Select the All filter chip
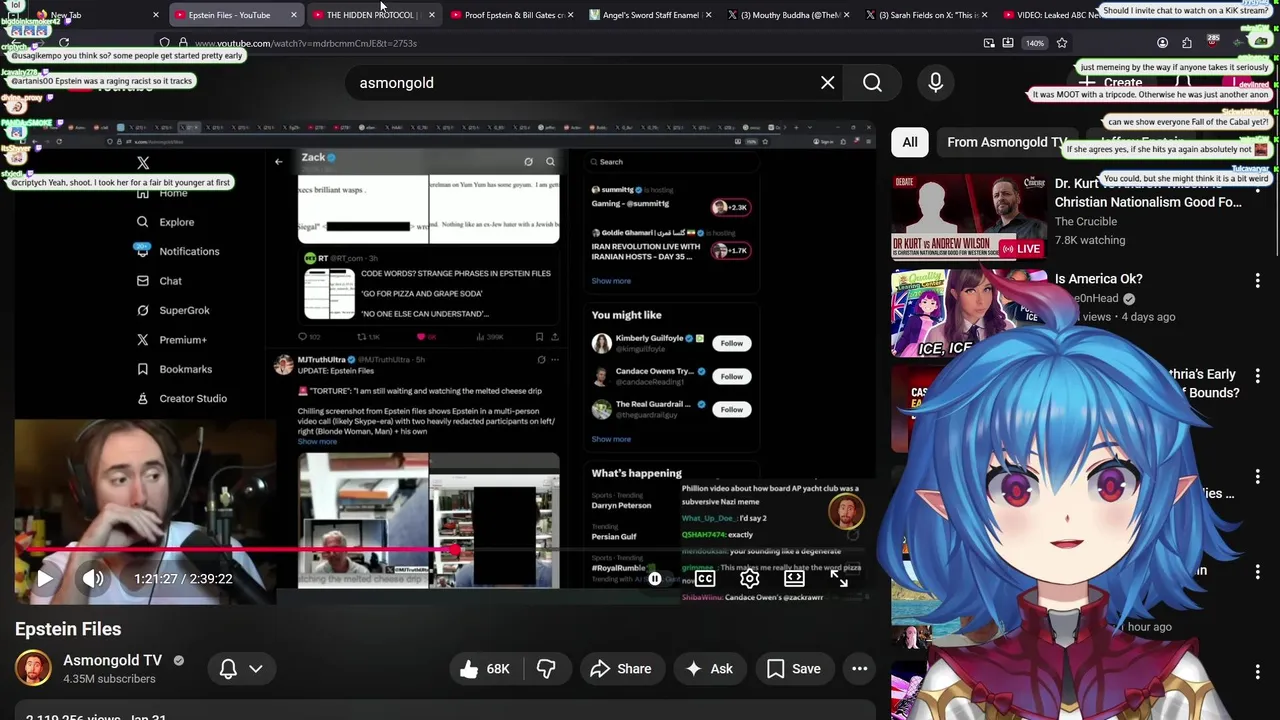The width and height of the screenshot is (1280, 720). pos(910,142)
